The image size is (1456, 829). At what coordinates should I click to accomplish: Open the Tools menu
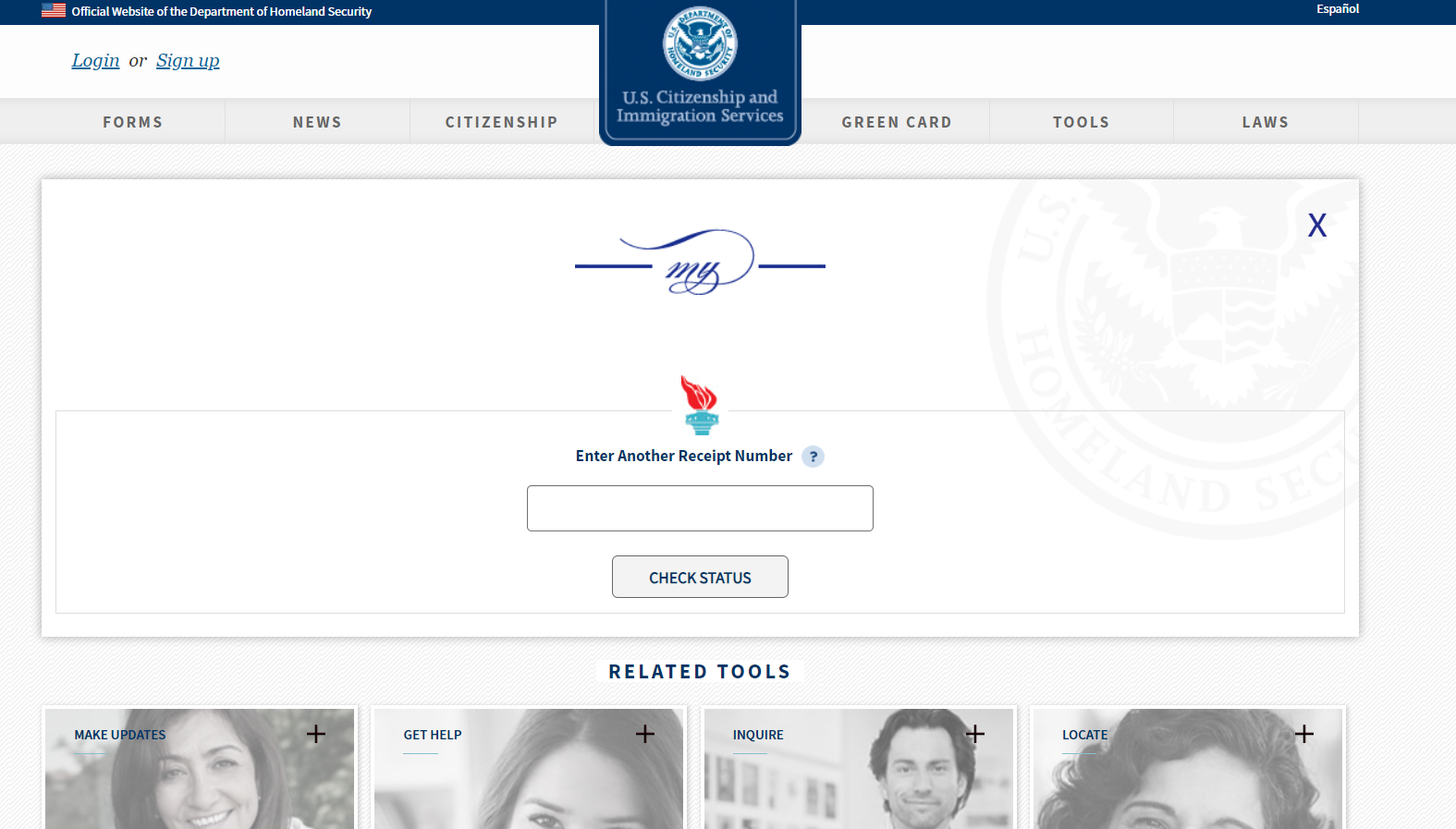tap(1082, 122)
